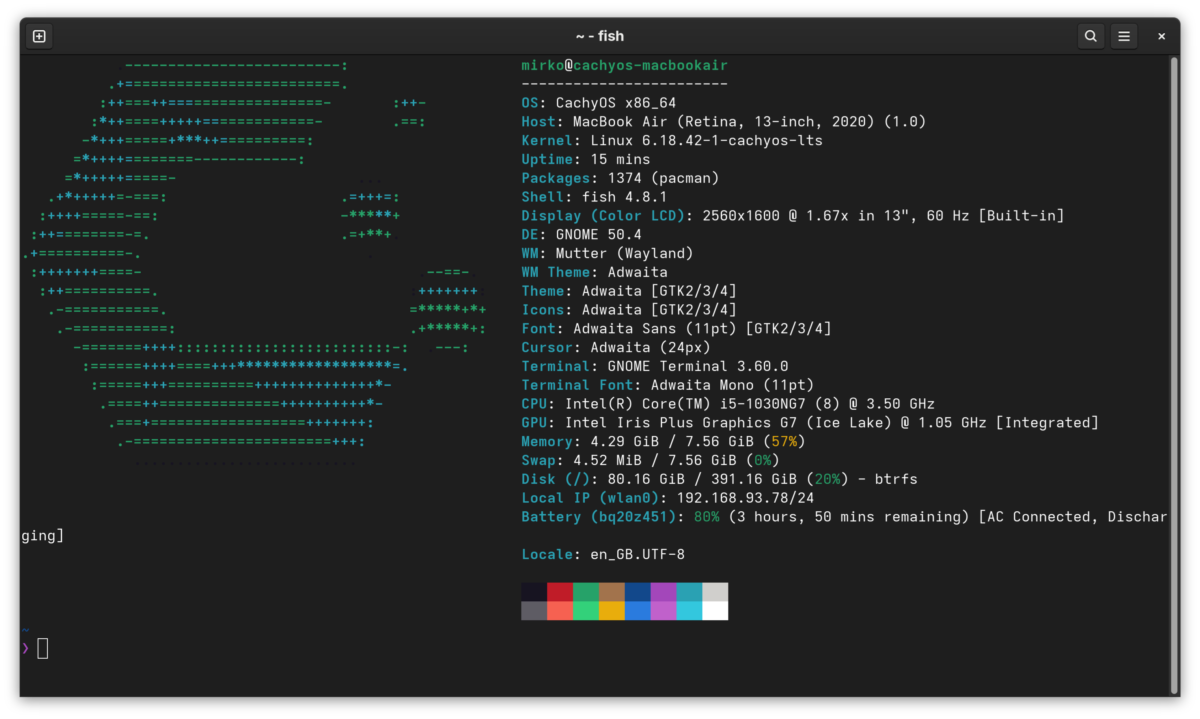Click the Battery line "80% (3 hours, 50 mins remaining)"
Viewport: 1200px width, 719px height.
point(844,517)
